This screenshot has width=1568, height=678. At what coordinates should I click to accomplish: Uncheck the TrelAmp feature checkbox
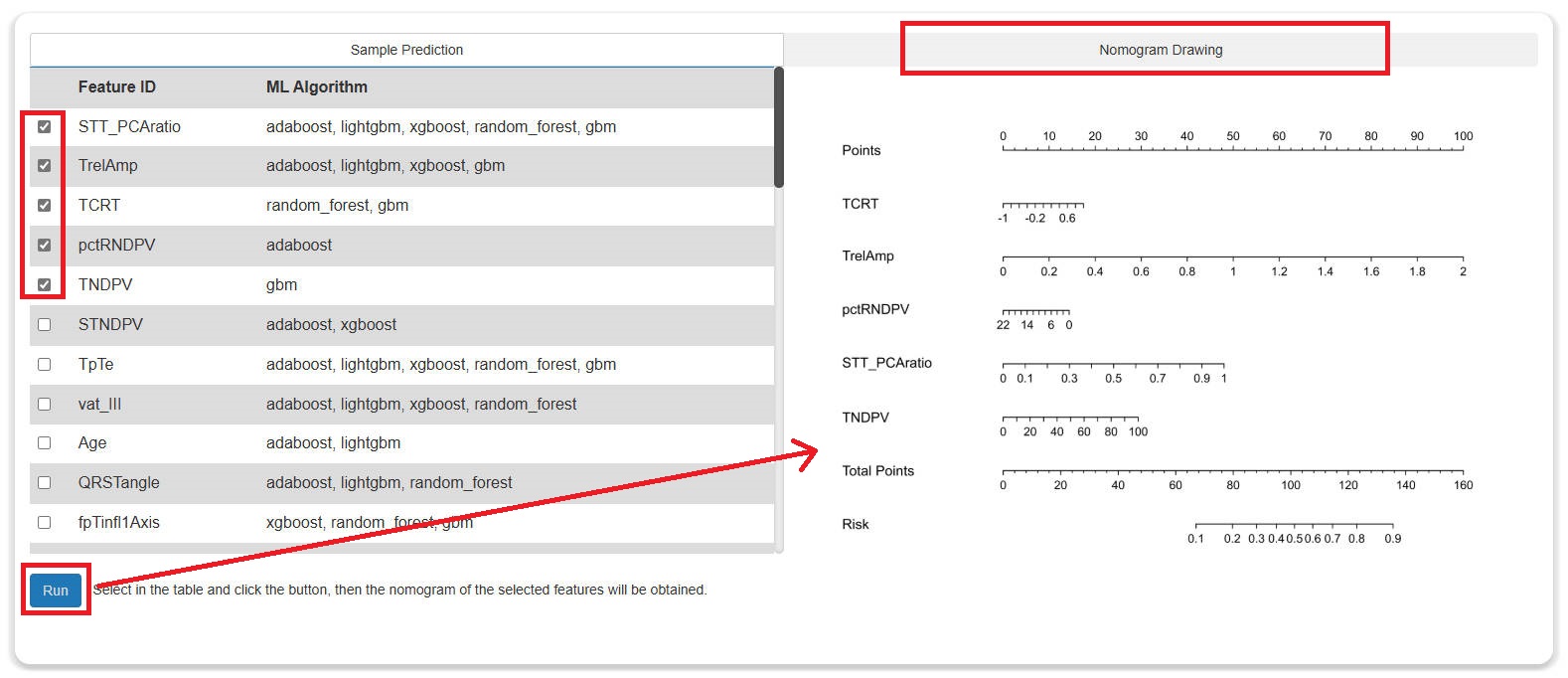[45, 166]
